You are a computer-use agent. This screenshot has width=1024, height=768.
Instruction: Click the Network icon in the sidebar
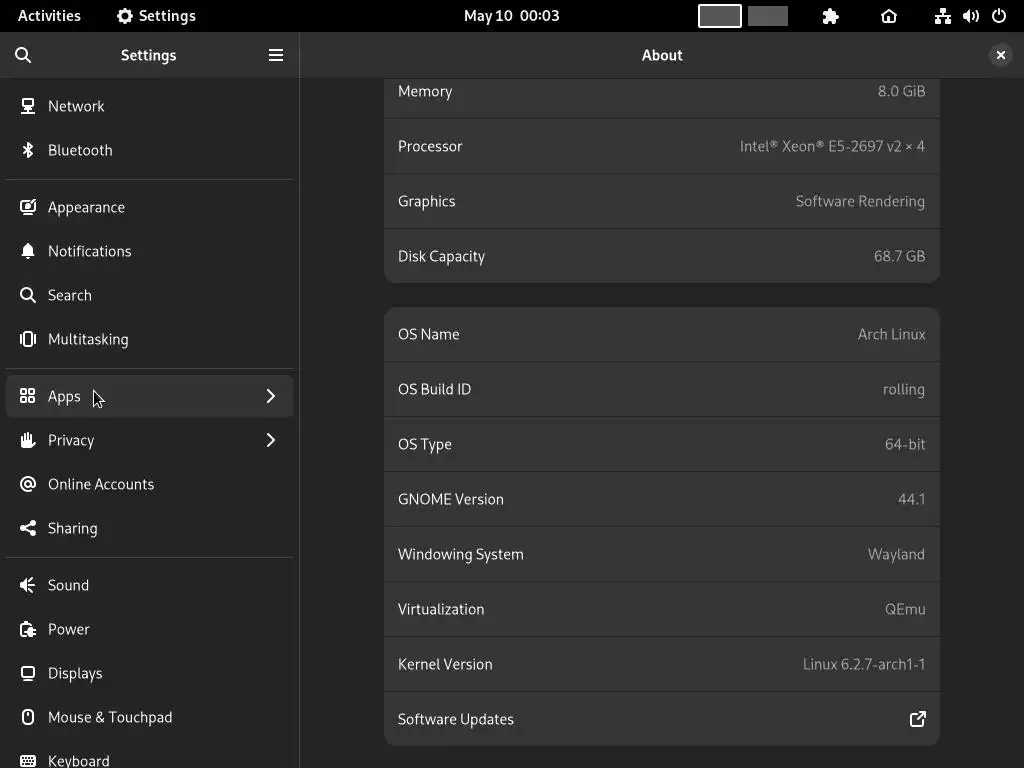tap(27, 106)
